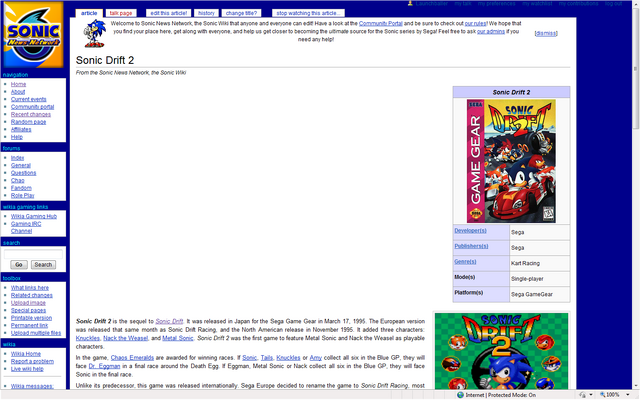
Task: Open 'Permanent link' in toolbox
Action: click(x=29, y=326)
